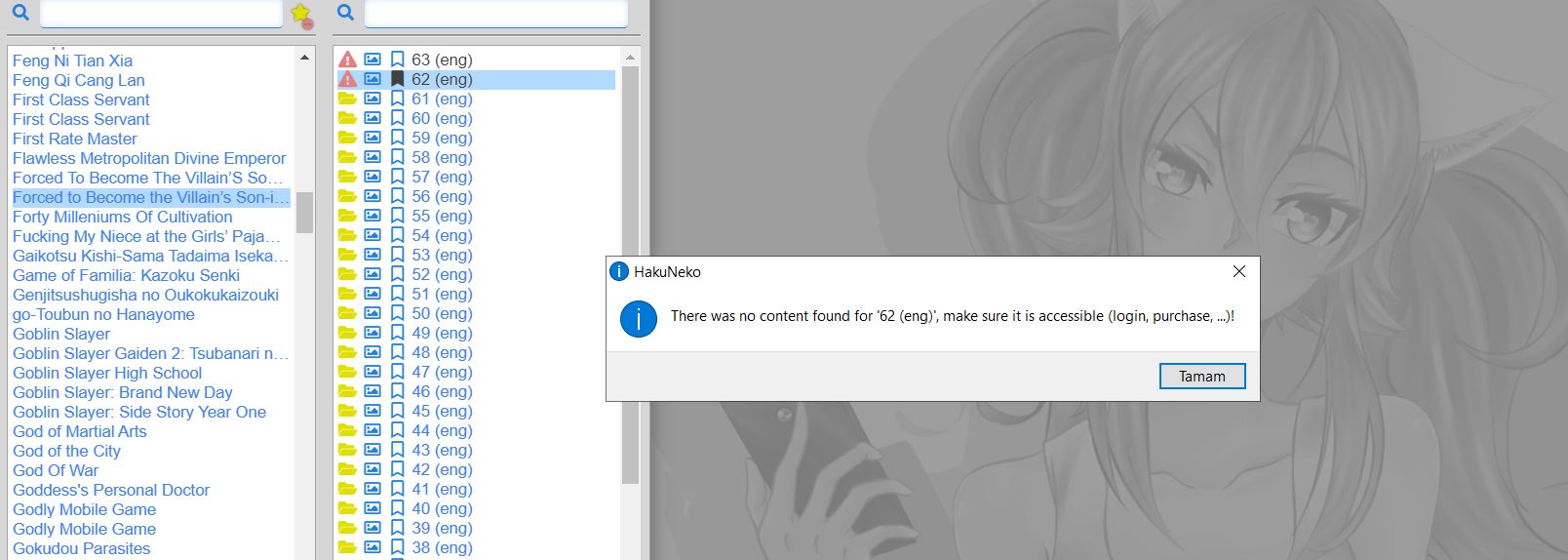Toggle the read marker on 59 (eng)
This screenshot has height=560, width=1568.
[x=397, y=138]
